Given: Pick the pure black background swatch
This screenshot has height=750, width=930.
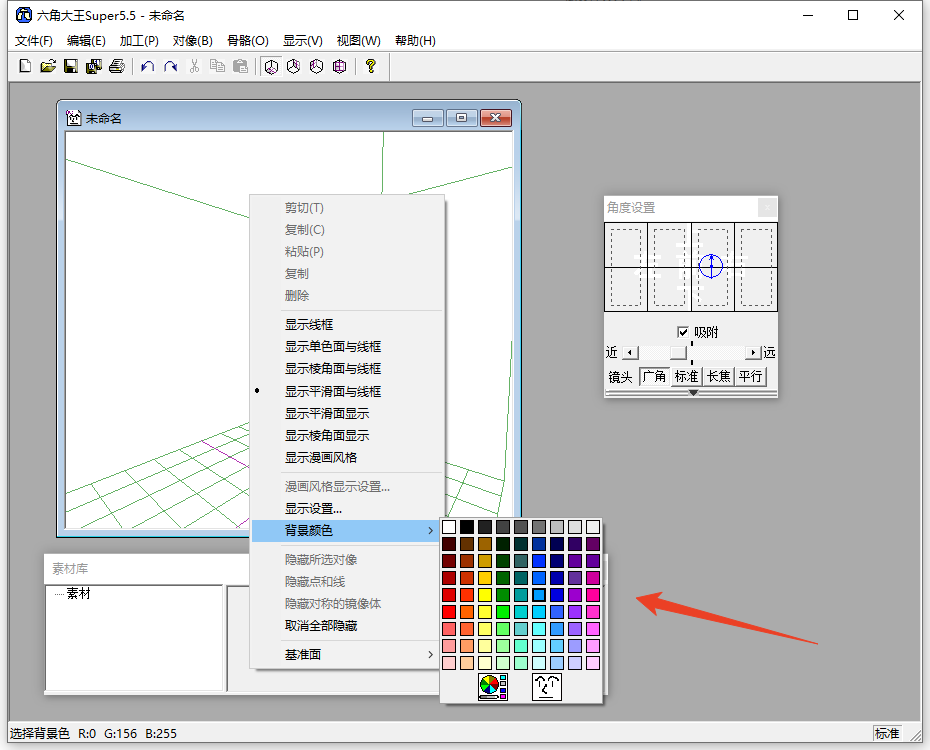Looking at the screenshot, I should (x=467, y=527).
